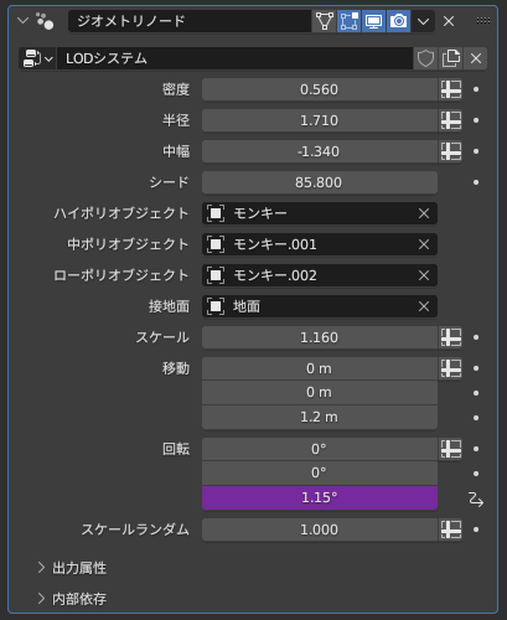Toggle the Edit Mode display icon
This screenshot has width=507, height=620.
point(349,21)
